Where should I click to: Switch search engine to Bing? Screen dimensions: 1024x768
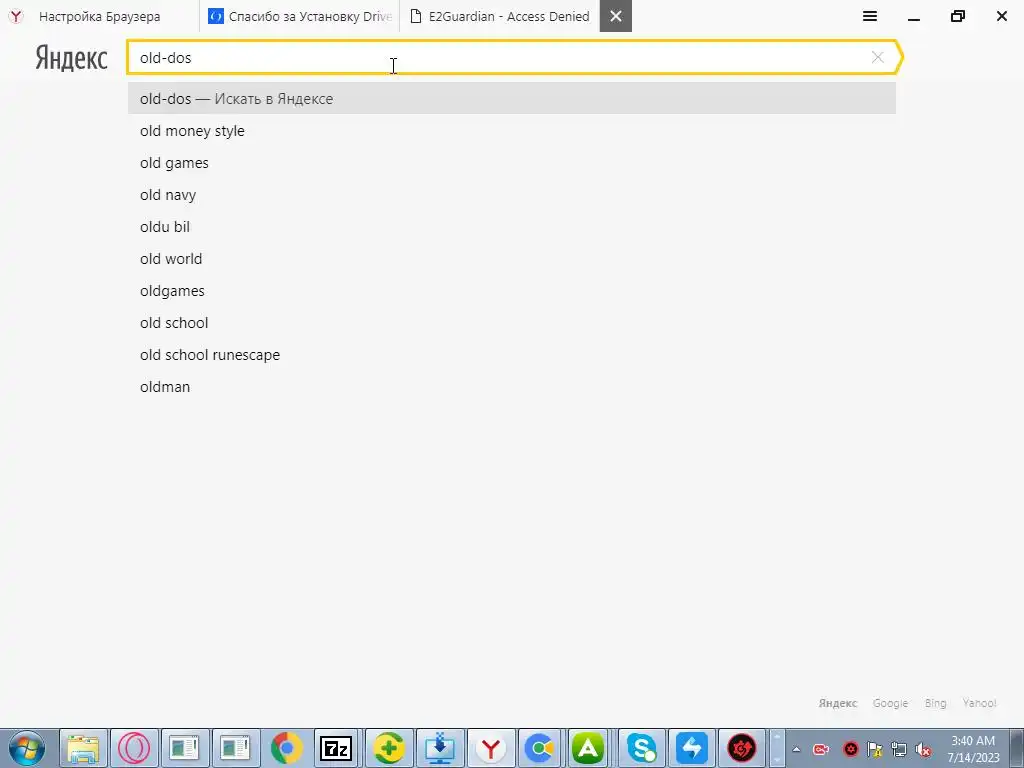[935, 703]
